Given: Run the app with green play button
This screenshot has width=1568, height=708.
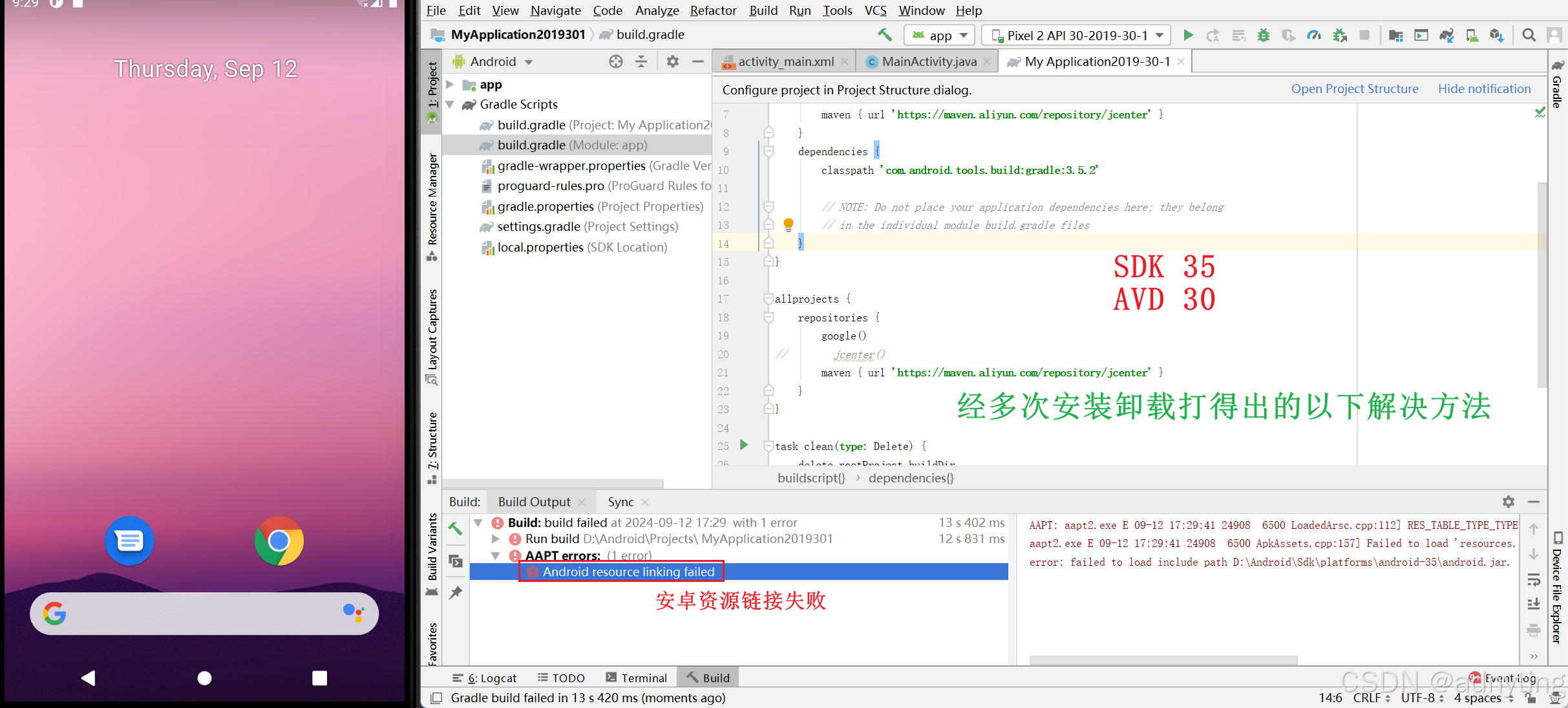Looking at the screenshot, I should (1188, 35).
